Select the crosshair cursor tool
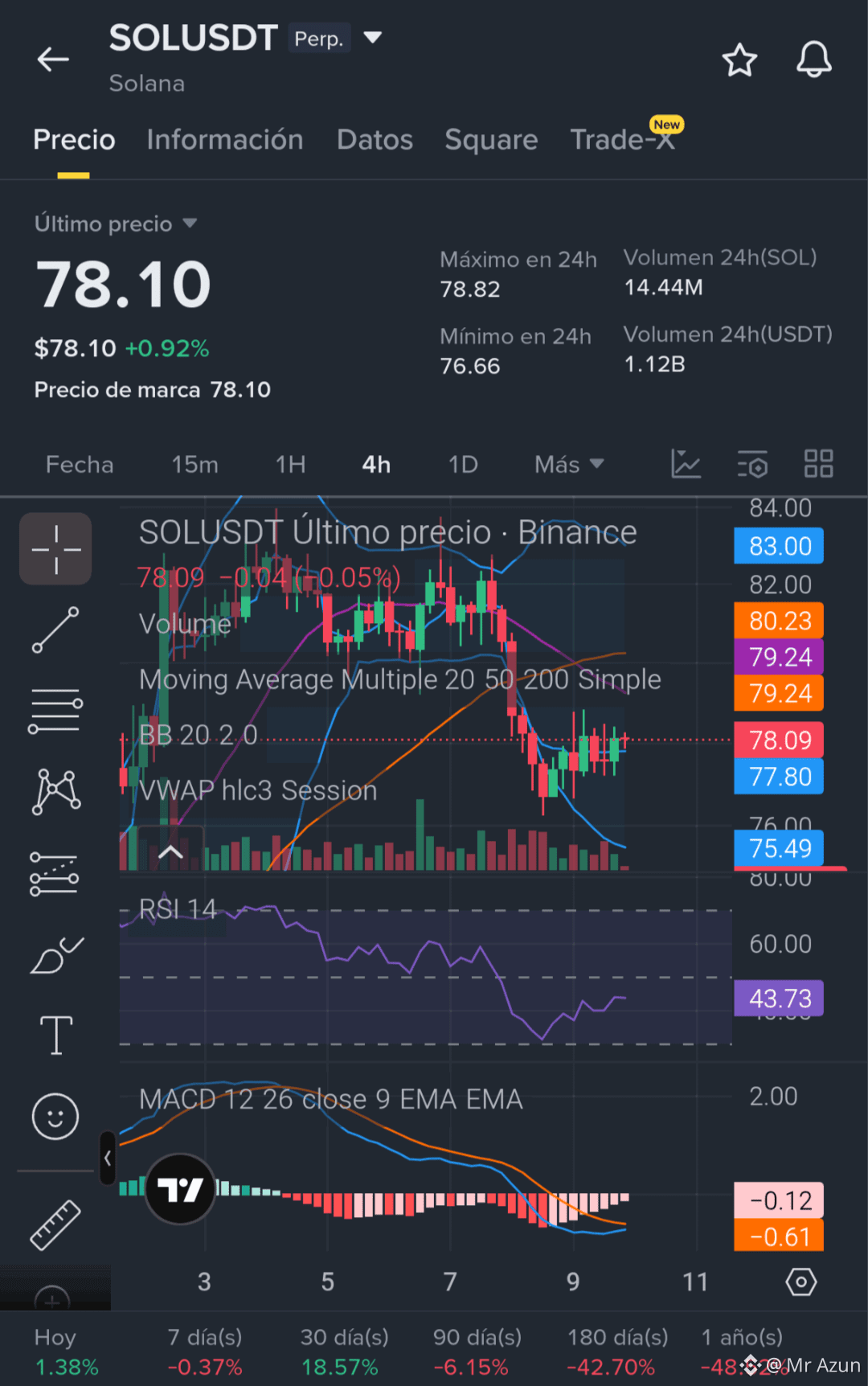This screenshot has height=1386, width=868. pos(55,549)
